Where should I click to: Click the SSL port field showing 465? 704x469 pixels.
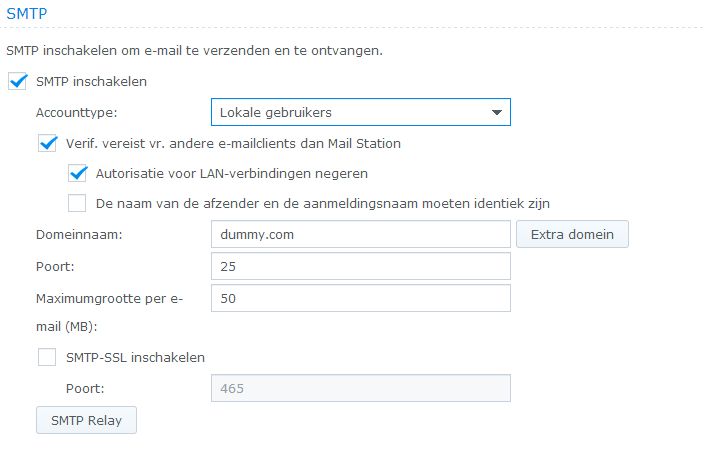tap(361, 388)
